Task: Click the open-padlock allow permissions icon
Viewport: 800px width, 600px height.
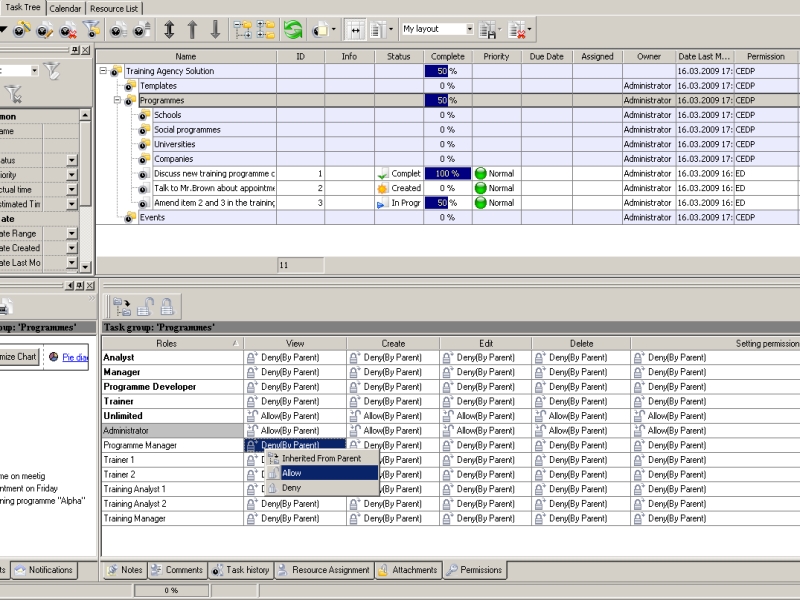Action: (145, 307)
